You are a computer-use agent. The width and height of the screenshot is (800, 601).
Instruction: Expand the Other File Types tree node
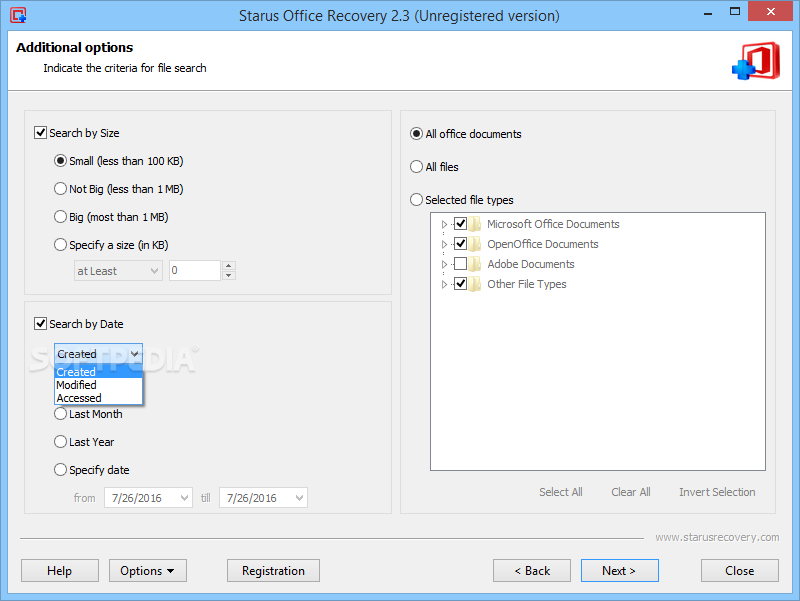coord(444,284)
